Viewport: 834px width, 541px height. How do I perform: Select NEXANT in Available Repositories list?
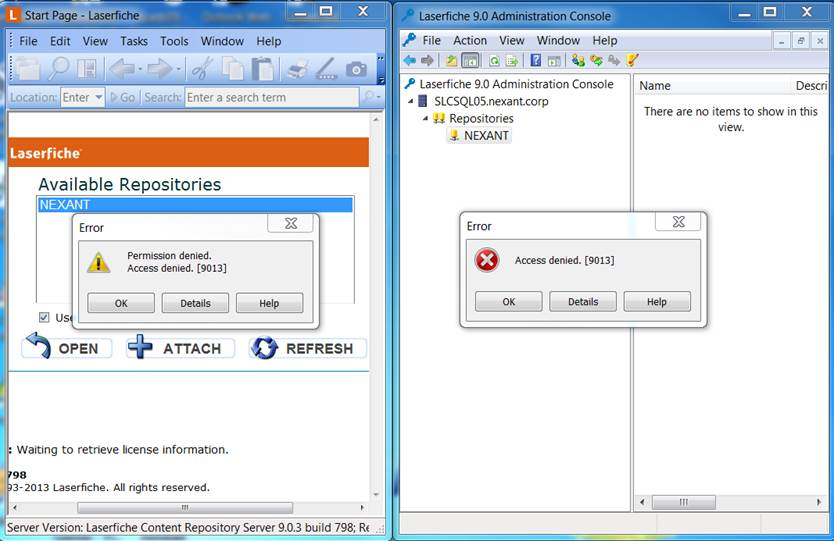pos(195,205)
